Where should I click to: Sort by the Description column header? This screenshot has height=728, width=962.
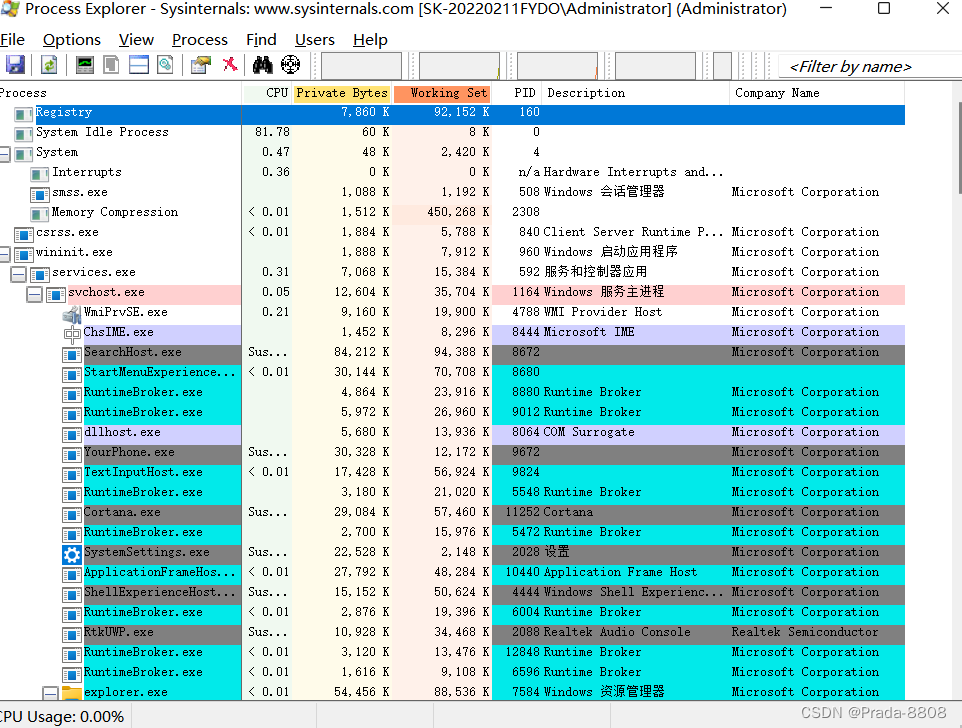coord(636,93)
